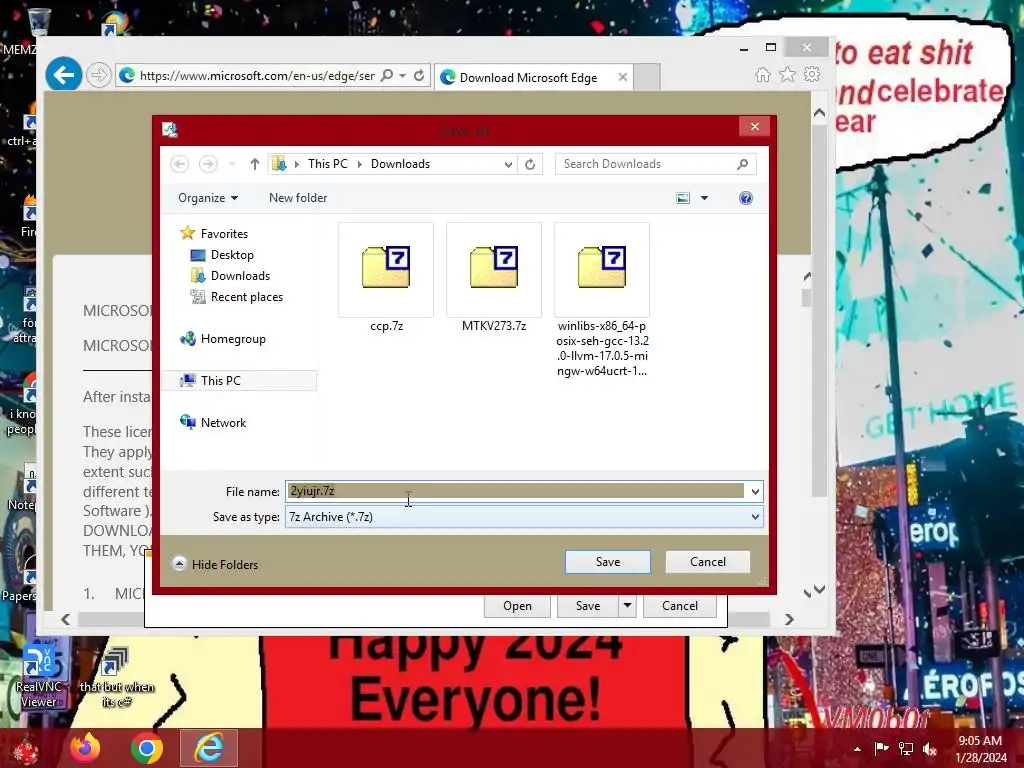Open network tray icon
This screenshot has width=1024, height=768.
[x=906, y=749]
